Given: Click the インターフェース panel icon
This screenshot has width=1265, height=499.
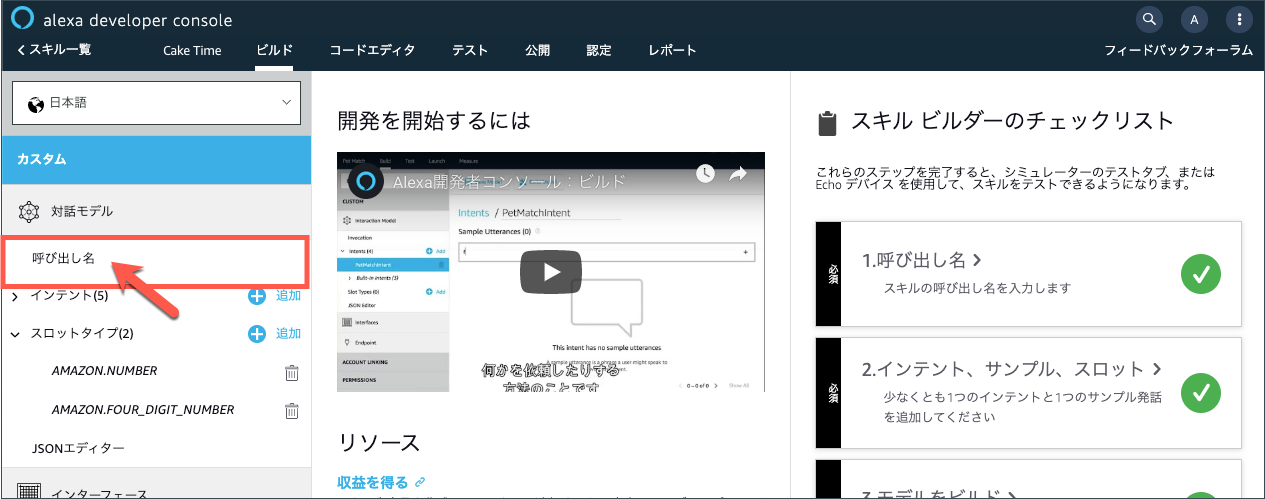Looking at the screenshot, I should pyautogui.click(x=29, y=492).
